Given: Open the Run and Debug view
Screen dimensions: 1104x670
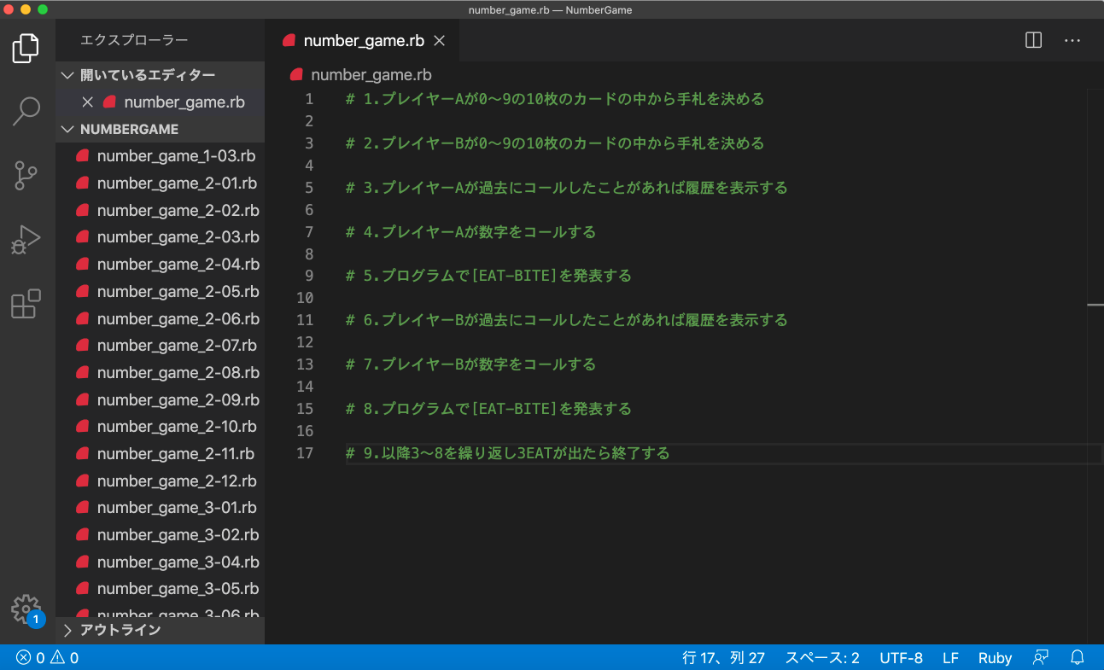Looking at the screenshot, I should pos(26,239).
